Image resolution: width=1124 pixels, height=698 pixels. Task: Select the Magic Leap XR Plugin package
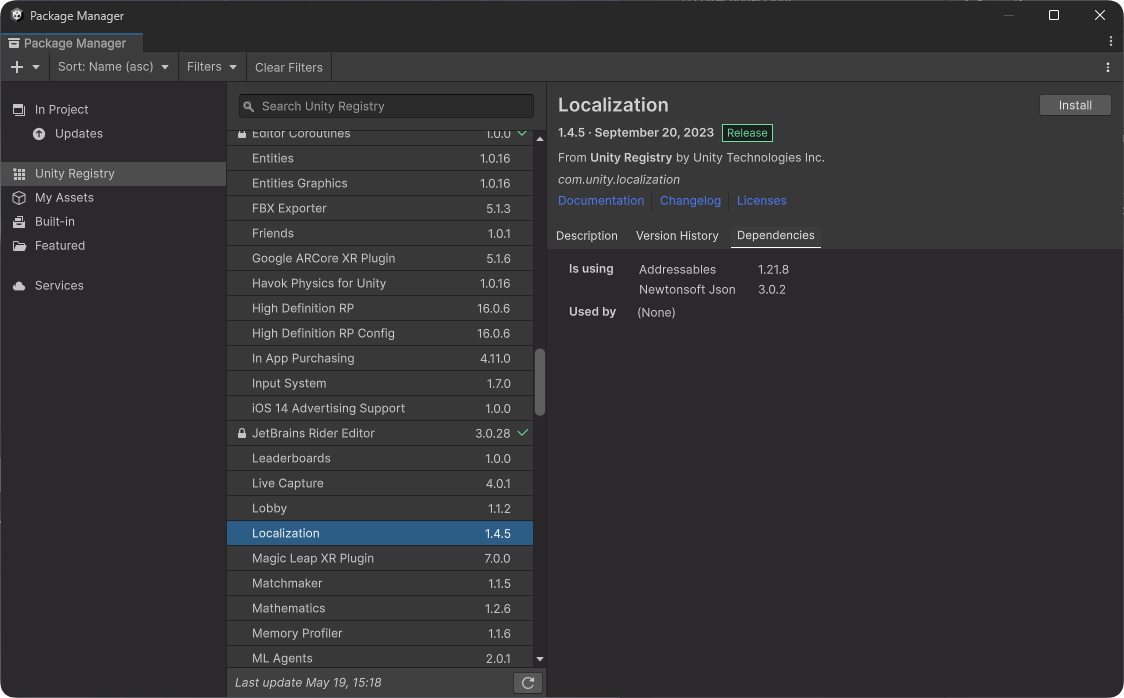(380, 558)
